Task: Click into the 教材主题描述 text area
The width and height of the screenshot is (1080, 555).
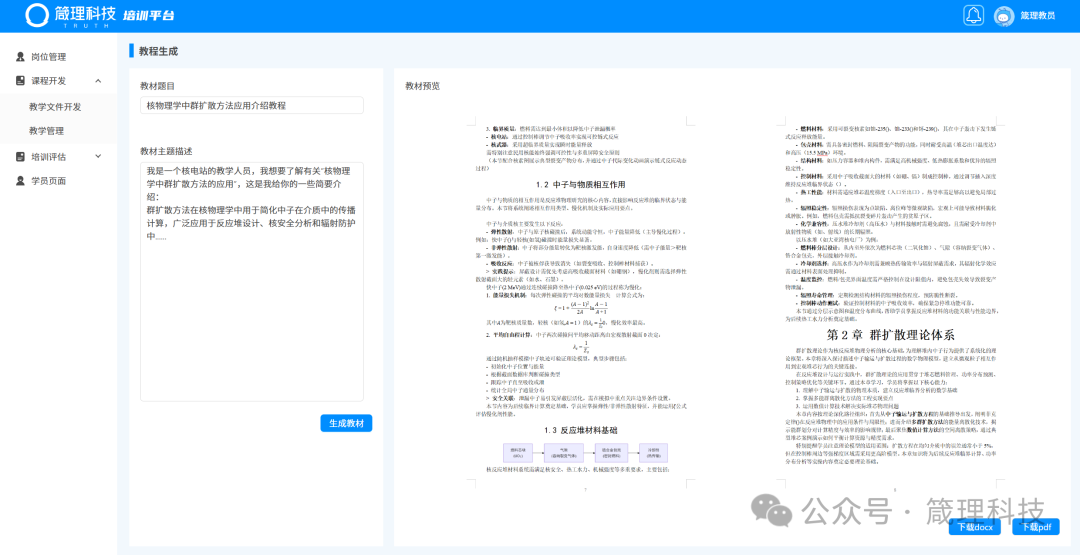Action: (251, 280)
